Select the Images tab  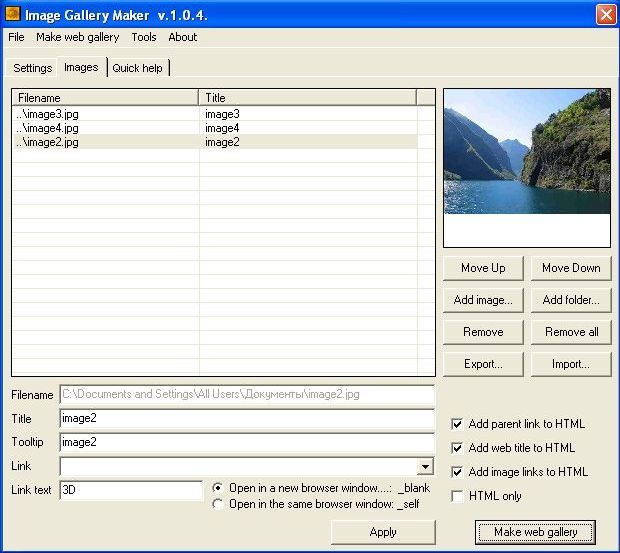(81, 67)
